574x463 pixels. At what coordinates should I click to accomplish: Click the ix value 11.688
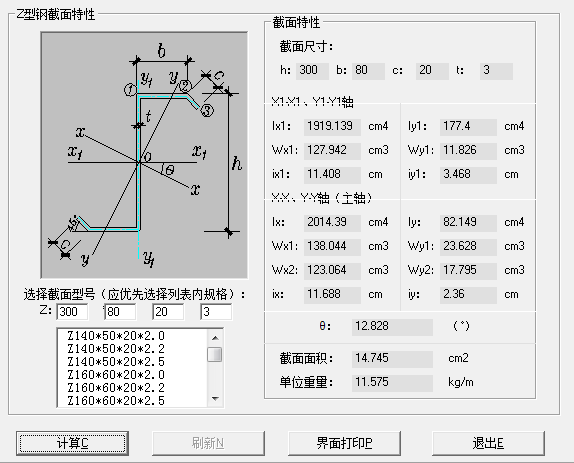tap(332, 295)
